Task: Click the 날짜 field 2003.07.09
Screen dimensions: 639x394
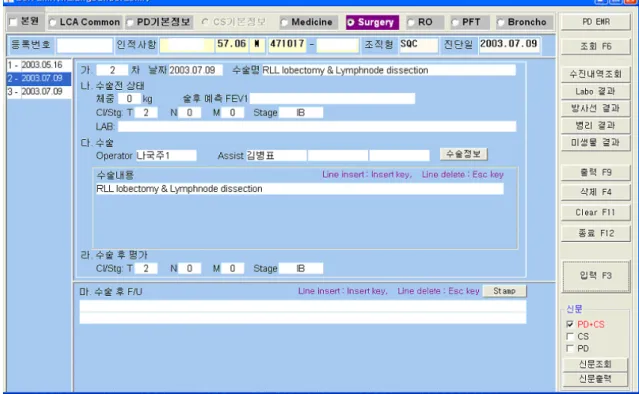Action: (196, 70)
